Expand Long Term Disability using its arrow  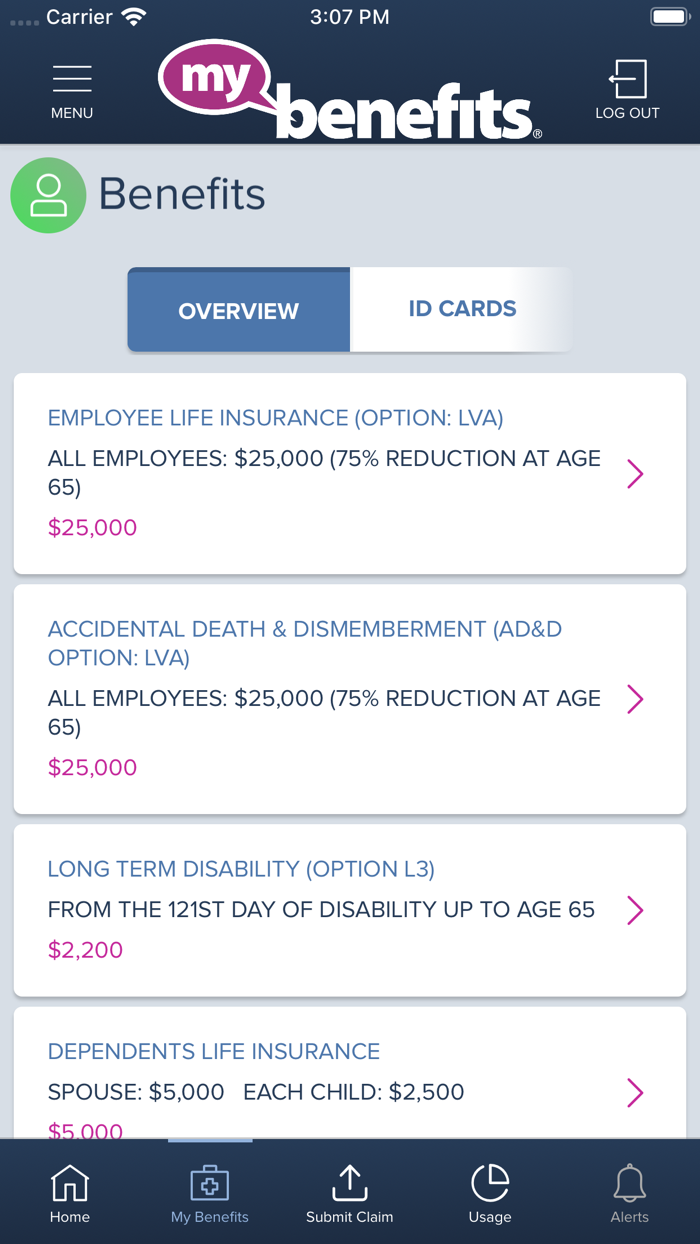pyautogui.click(x=635, y=910)
